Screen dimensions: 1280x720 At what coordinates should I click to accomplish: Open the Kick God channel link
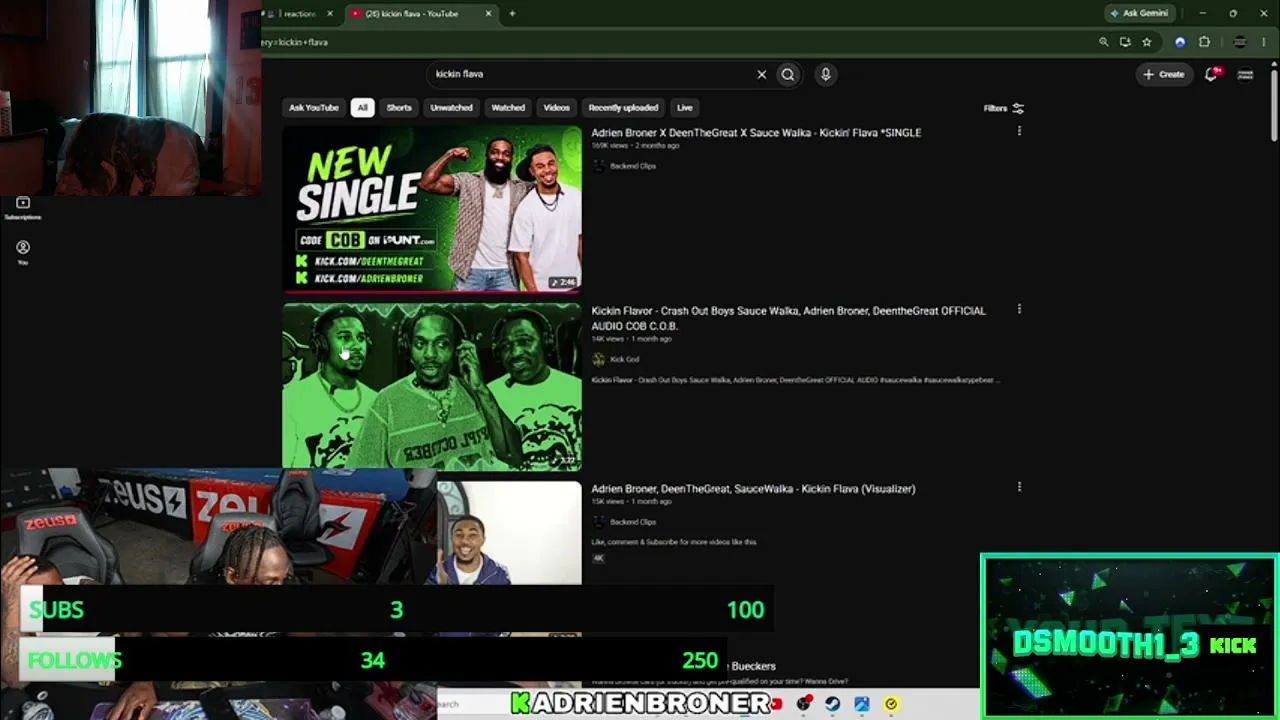tap(624, 359)
